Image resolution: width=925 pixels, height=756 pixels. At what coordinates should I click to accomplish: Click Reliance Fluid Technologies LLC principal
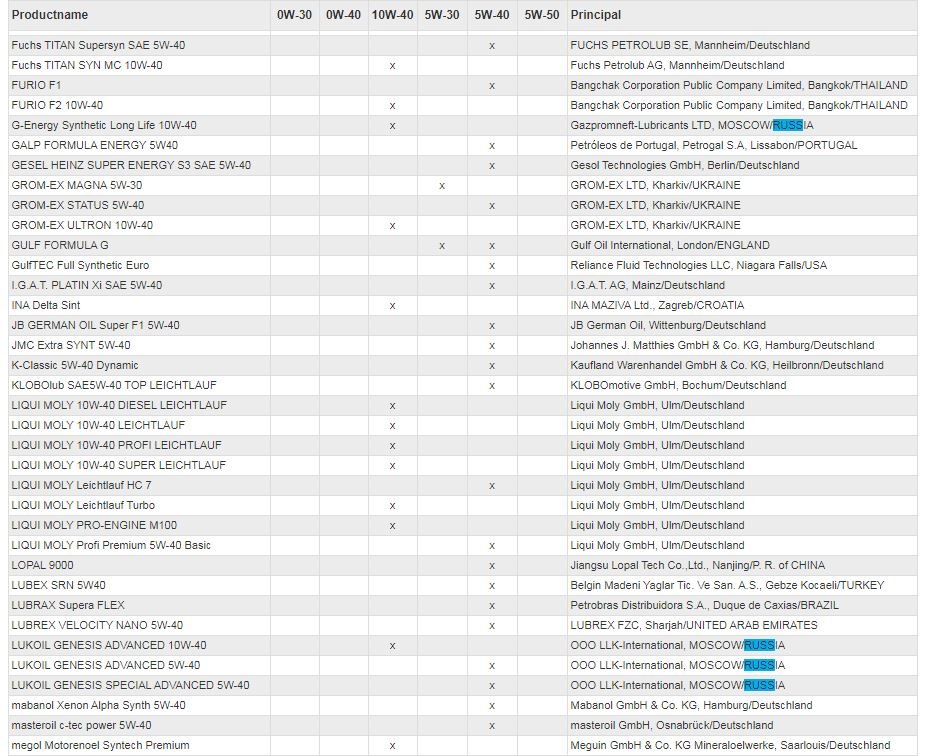(x=699, y=266)
